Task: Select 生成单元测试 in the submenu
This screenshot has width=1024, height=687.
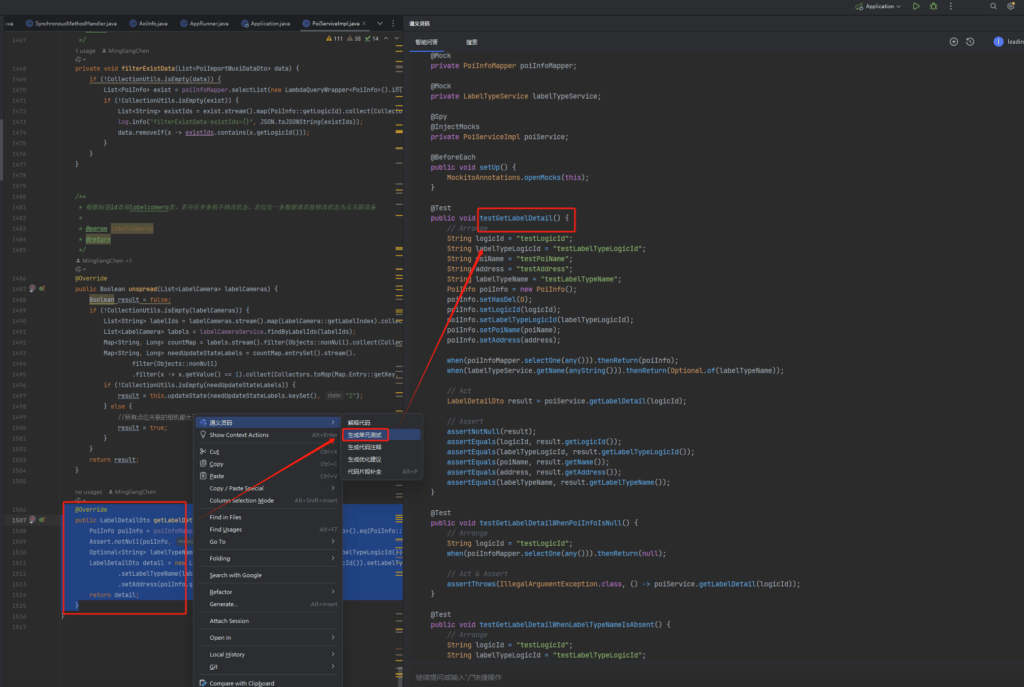Action: [366, 435]
